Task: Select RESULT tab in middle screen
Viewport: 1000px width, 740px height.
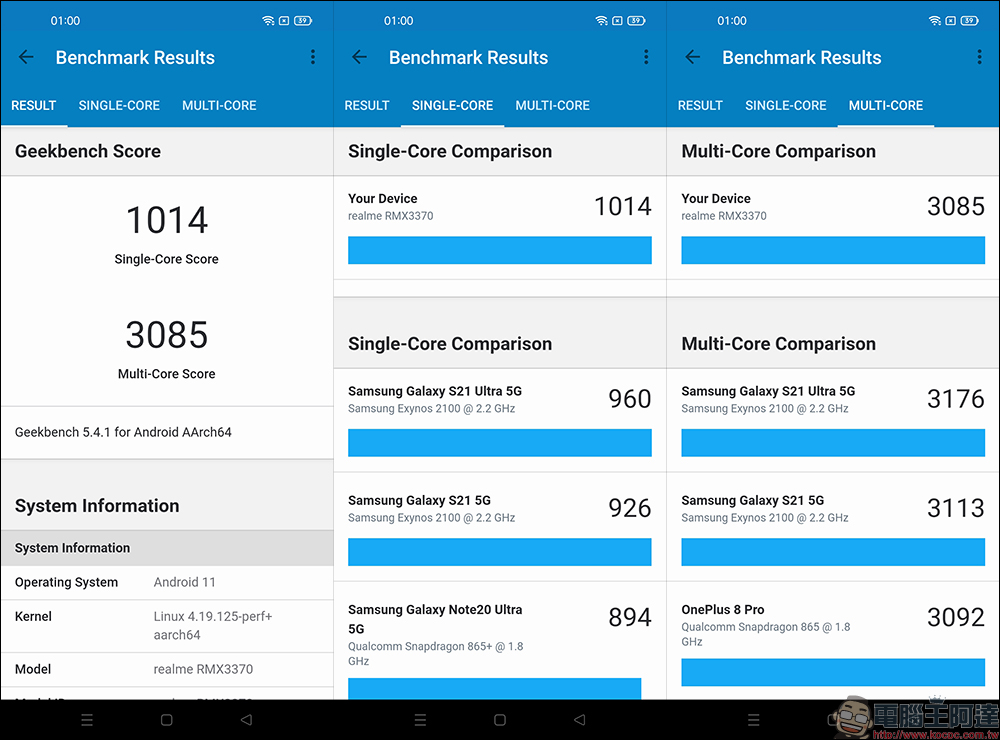Action: pos(367,105)
